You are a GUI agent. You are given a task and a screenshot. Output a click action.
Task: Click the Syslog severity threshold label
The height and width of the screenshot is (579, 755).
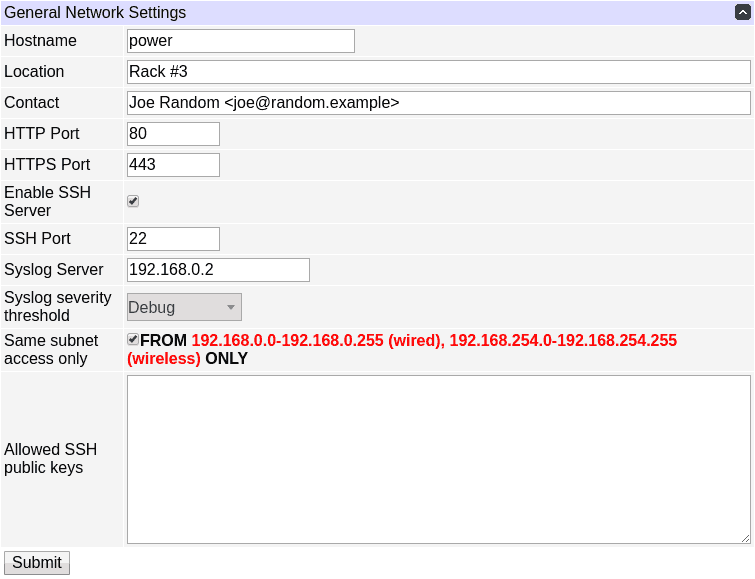coord(57,307)
